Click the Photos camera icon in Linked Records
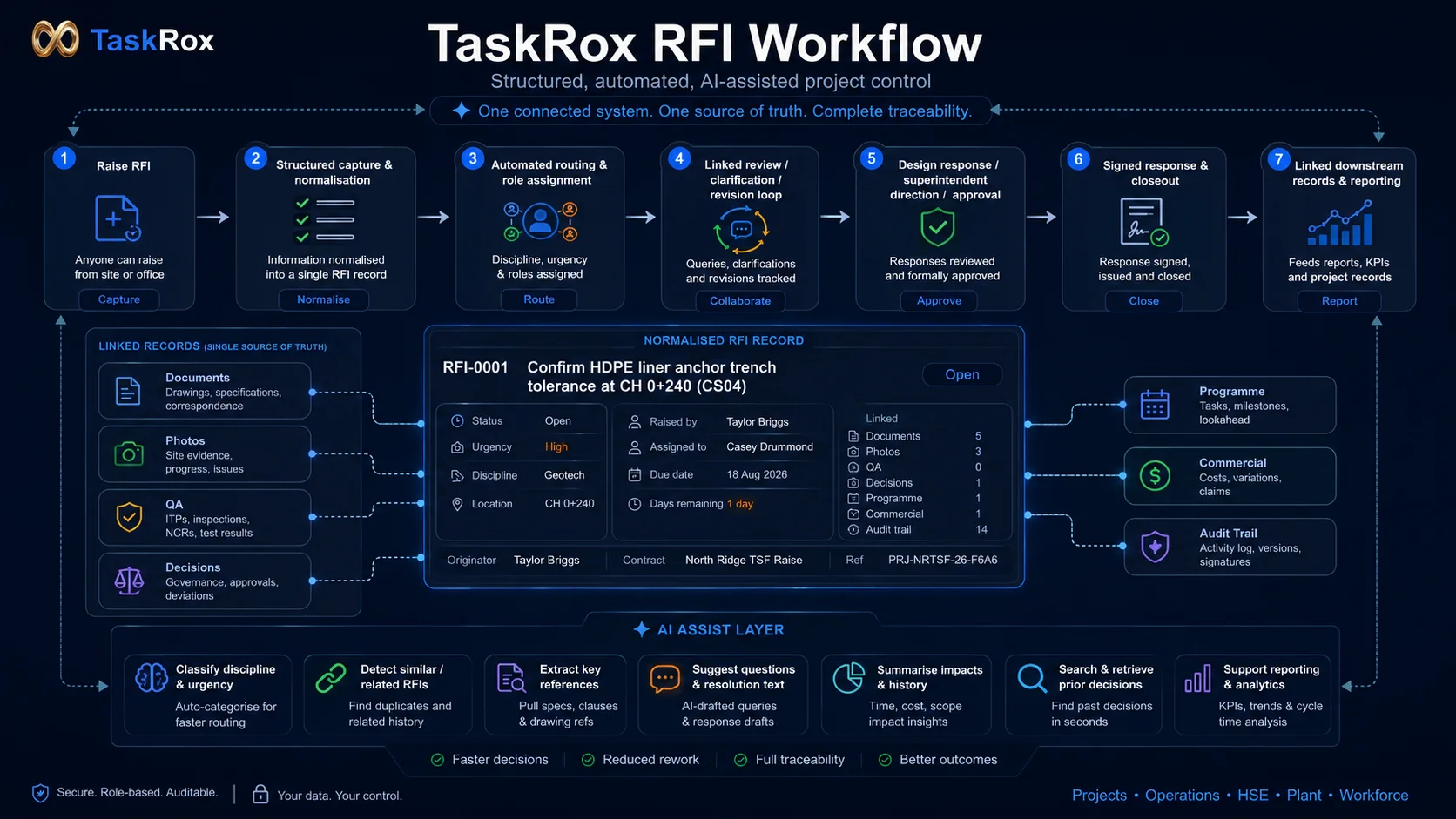The height and width of the screenshot is (819, 1456). coord(129,453)
